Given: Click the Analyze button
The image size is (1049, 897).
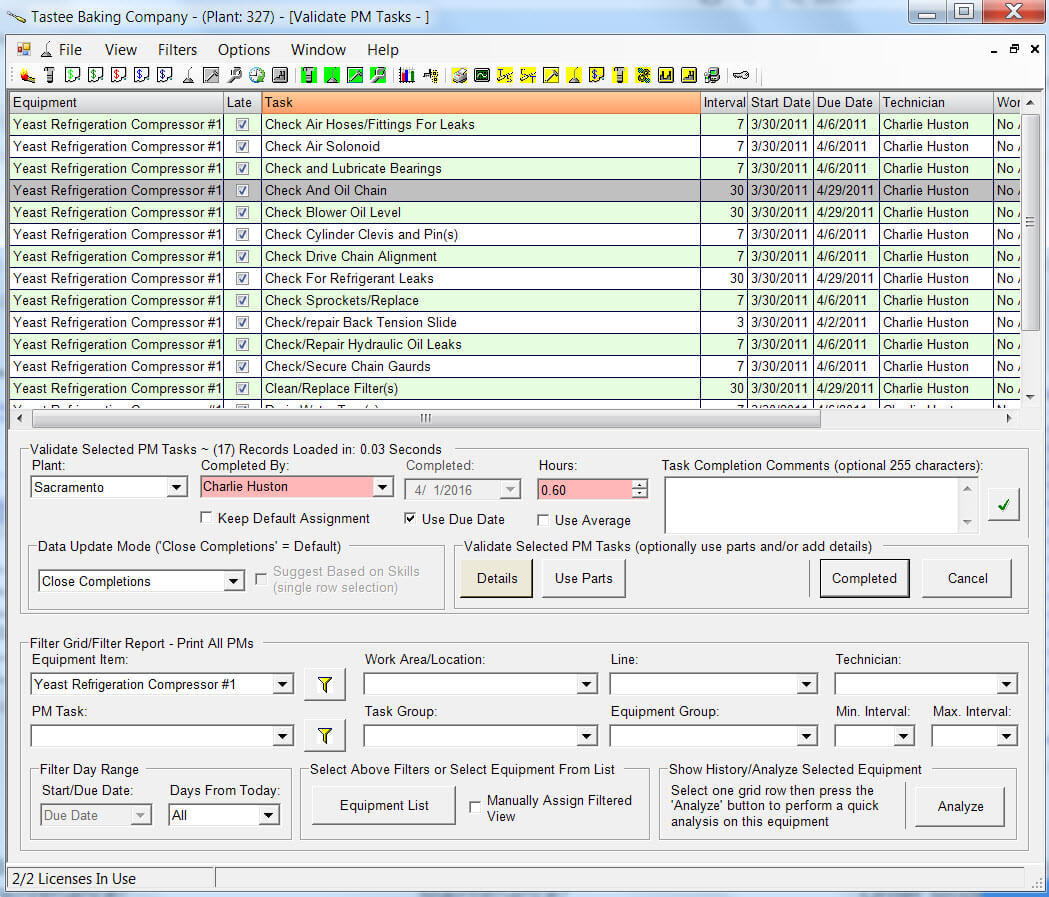Looking at the screenshot, I should click(960, 807).
